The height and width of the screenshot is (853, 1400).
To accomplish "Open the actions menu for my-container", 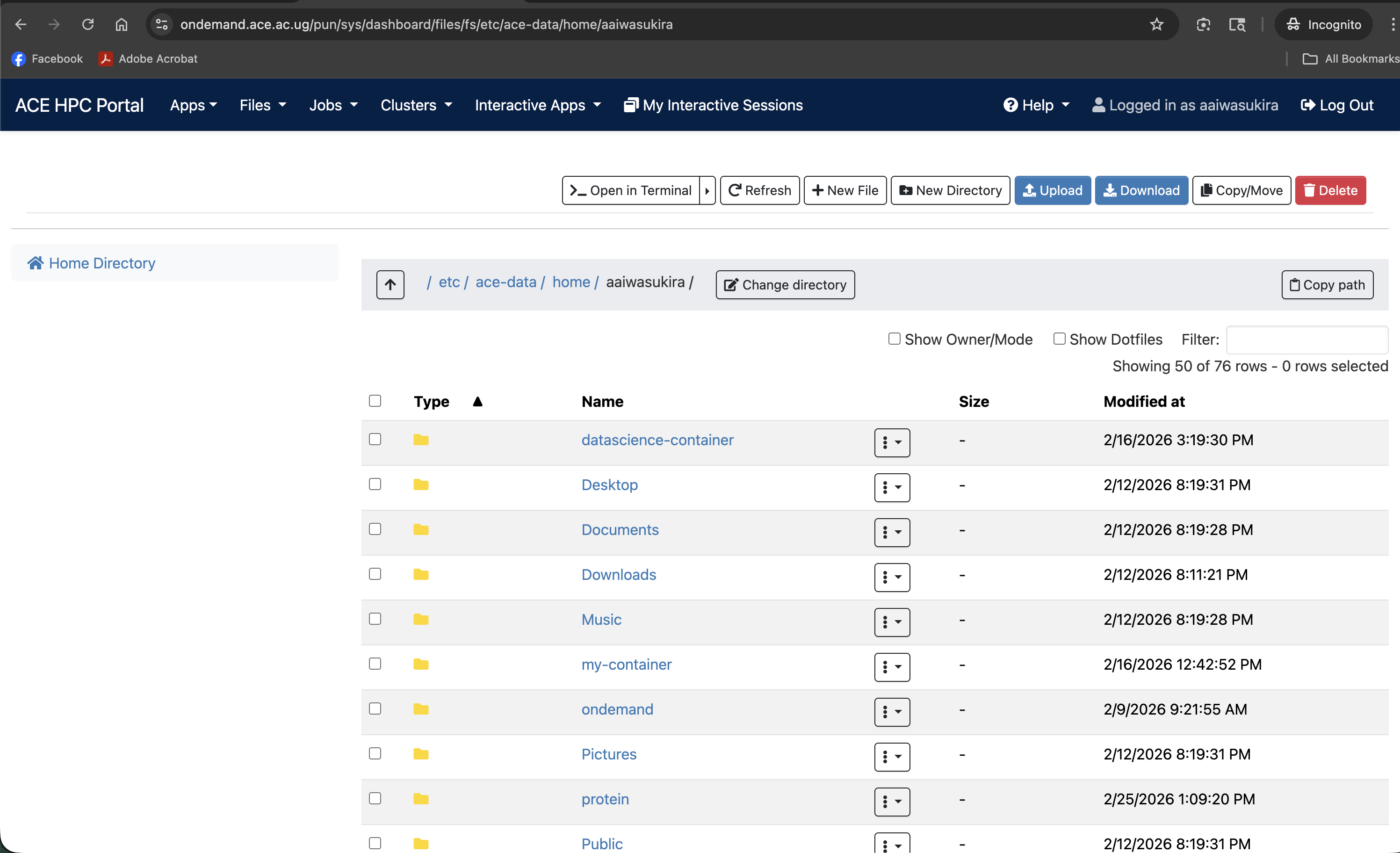I will (891, 666).
